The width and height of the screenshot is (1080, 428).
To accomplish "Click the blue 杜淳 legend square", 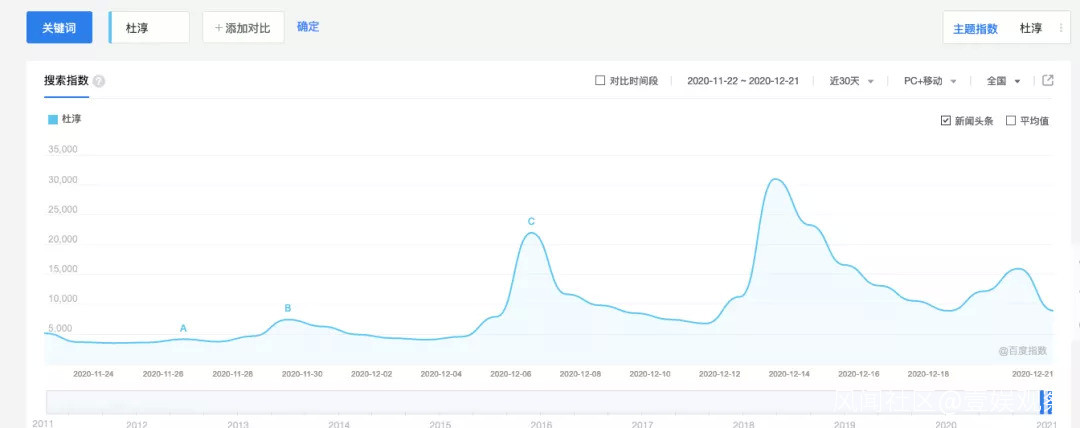I will (53, 119).
